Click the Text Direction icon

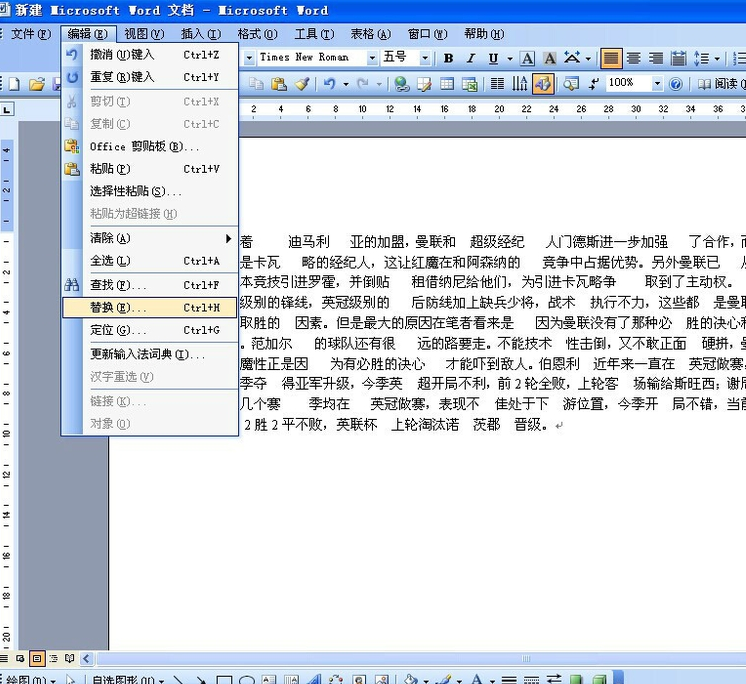tap(520, 84)
